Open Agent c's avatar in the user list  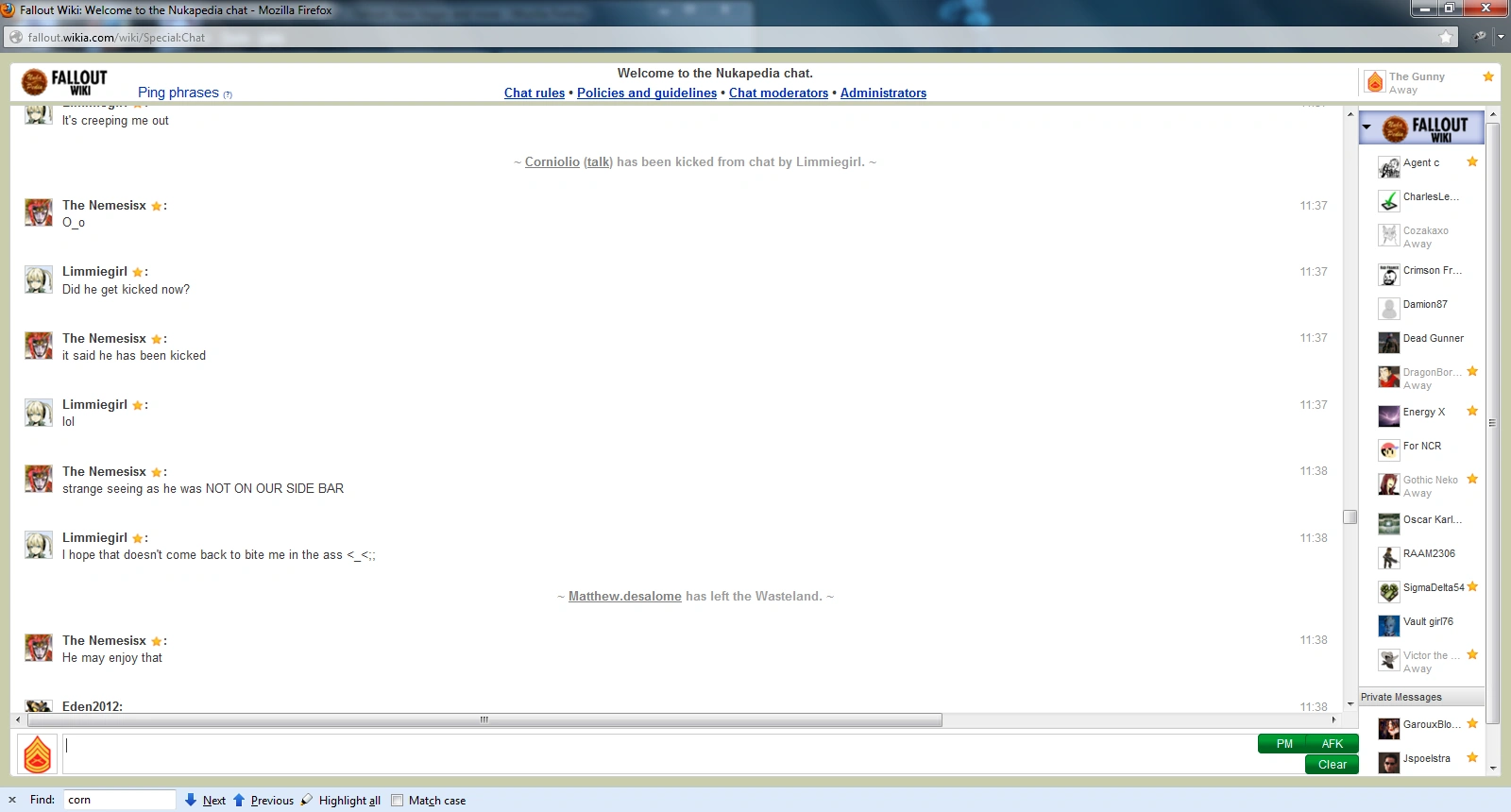pos(1388,167)
